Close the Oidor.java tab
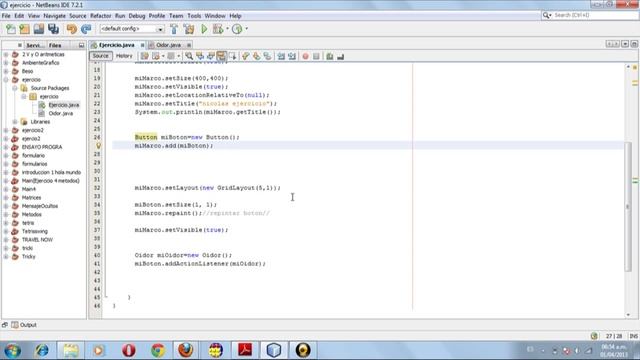640x360 pixels. click(189, 45)
